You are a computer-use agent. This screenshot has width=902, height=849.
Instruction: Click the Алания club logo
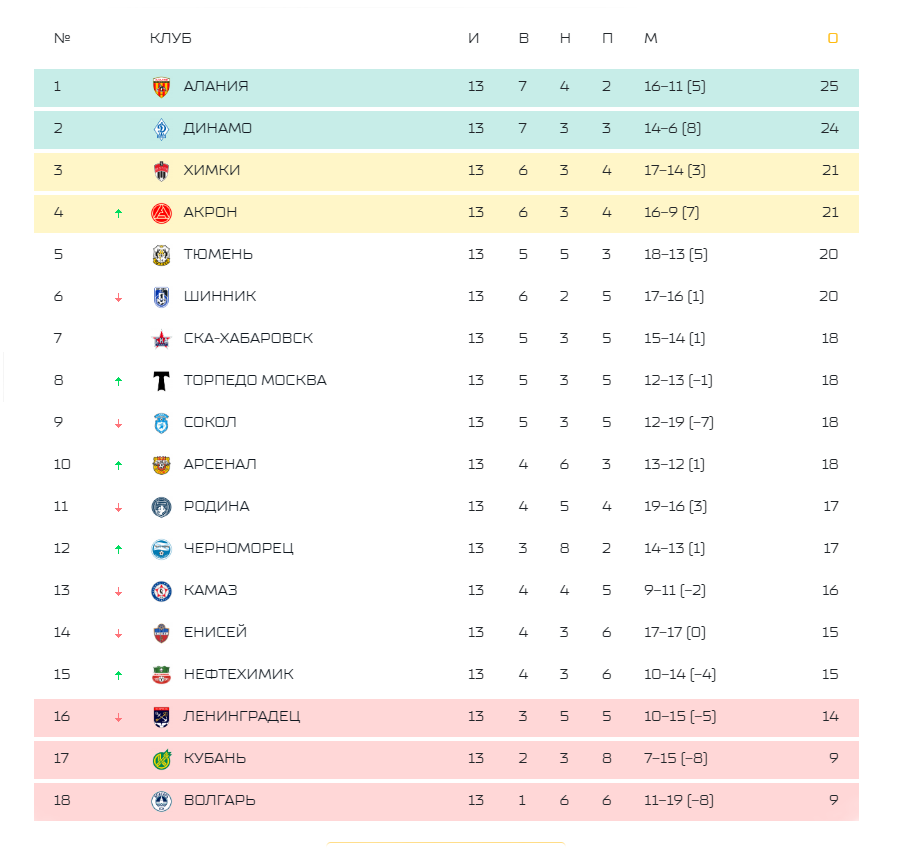pyautogui.click(x=161, y=87)
